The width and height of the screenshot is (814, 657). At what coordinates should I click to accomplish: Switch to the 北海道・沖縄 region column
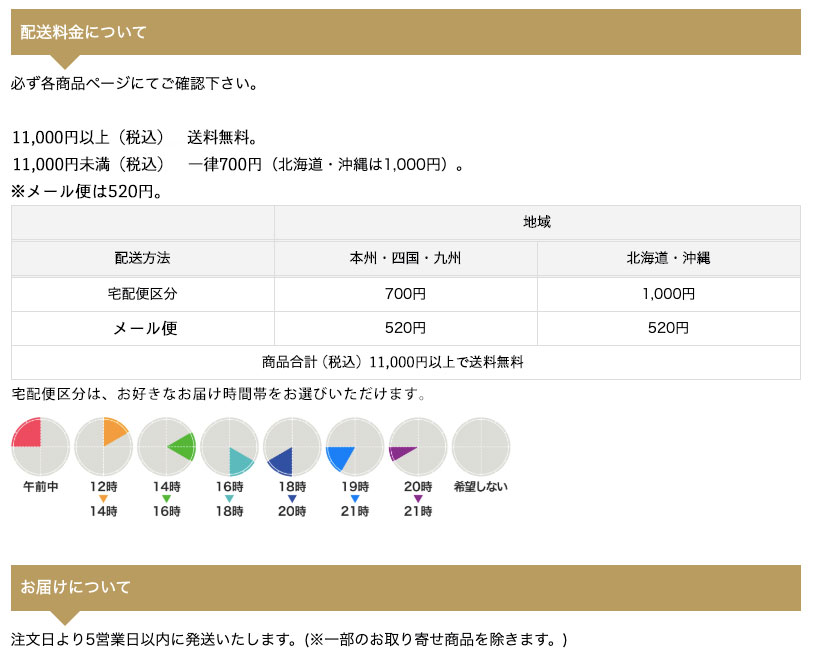pos(667,258)
